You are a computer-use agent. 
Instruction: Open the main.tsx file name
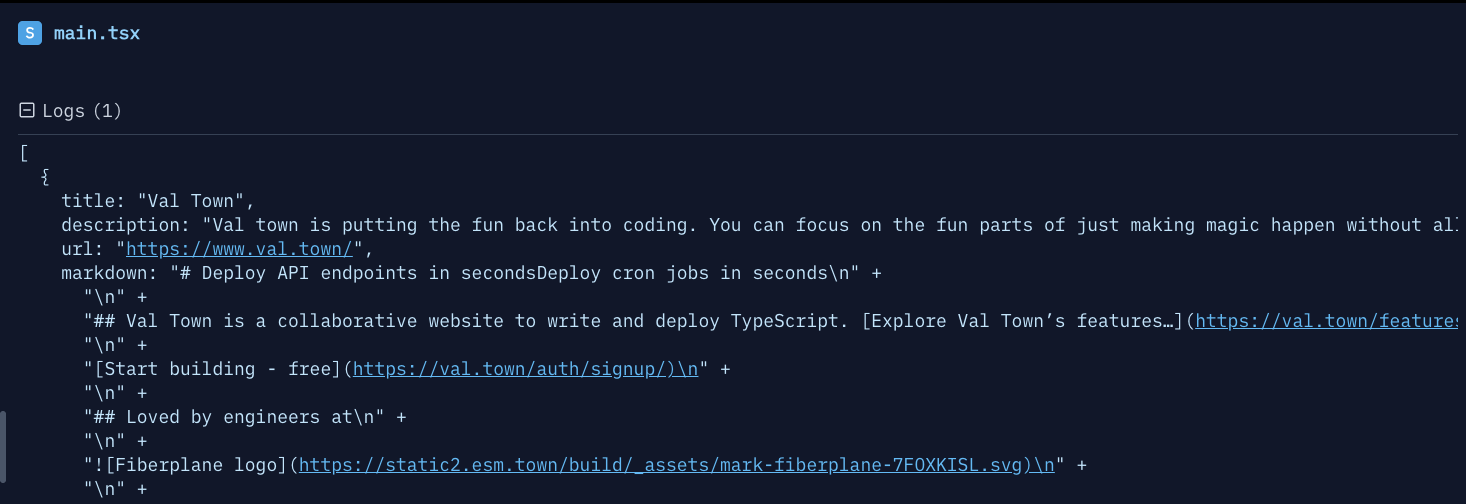tap(97, 33)
